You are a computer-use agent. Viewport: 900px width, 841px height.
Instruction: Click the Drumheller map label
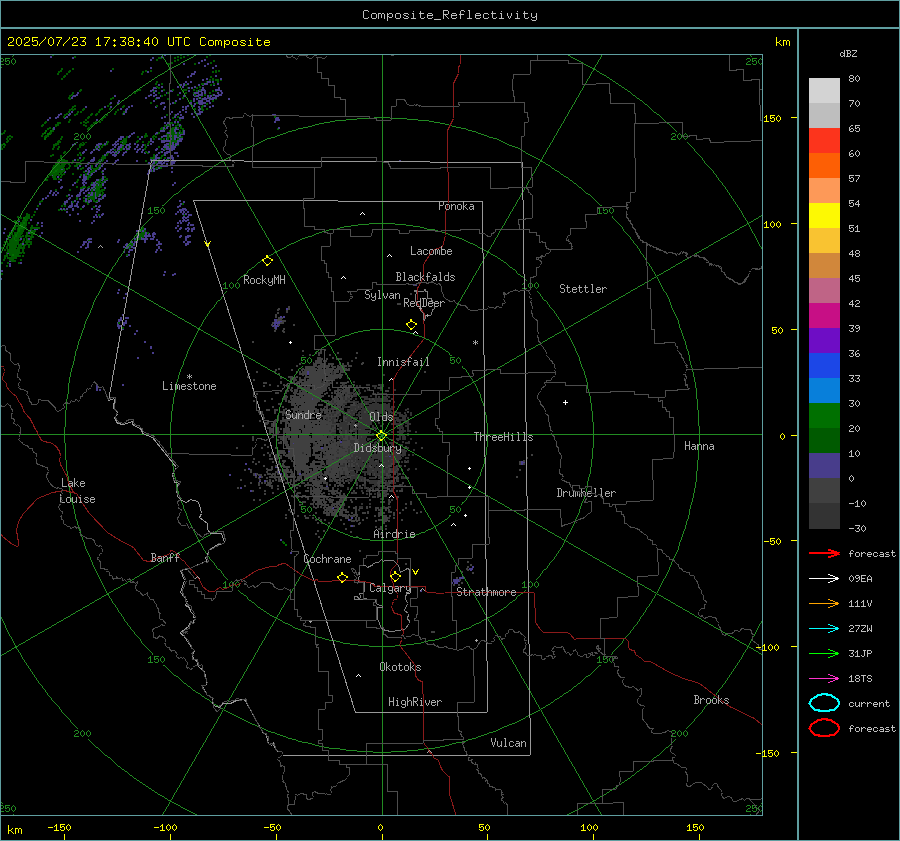pos(586,493)
